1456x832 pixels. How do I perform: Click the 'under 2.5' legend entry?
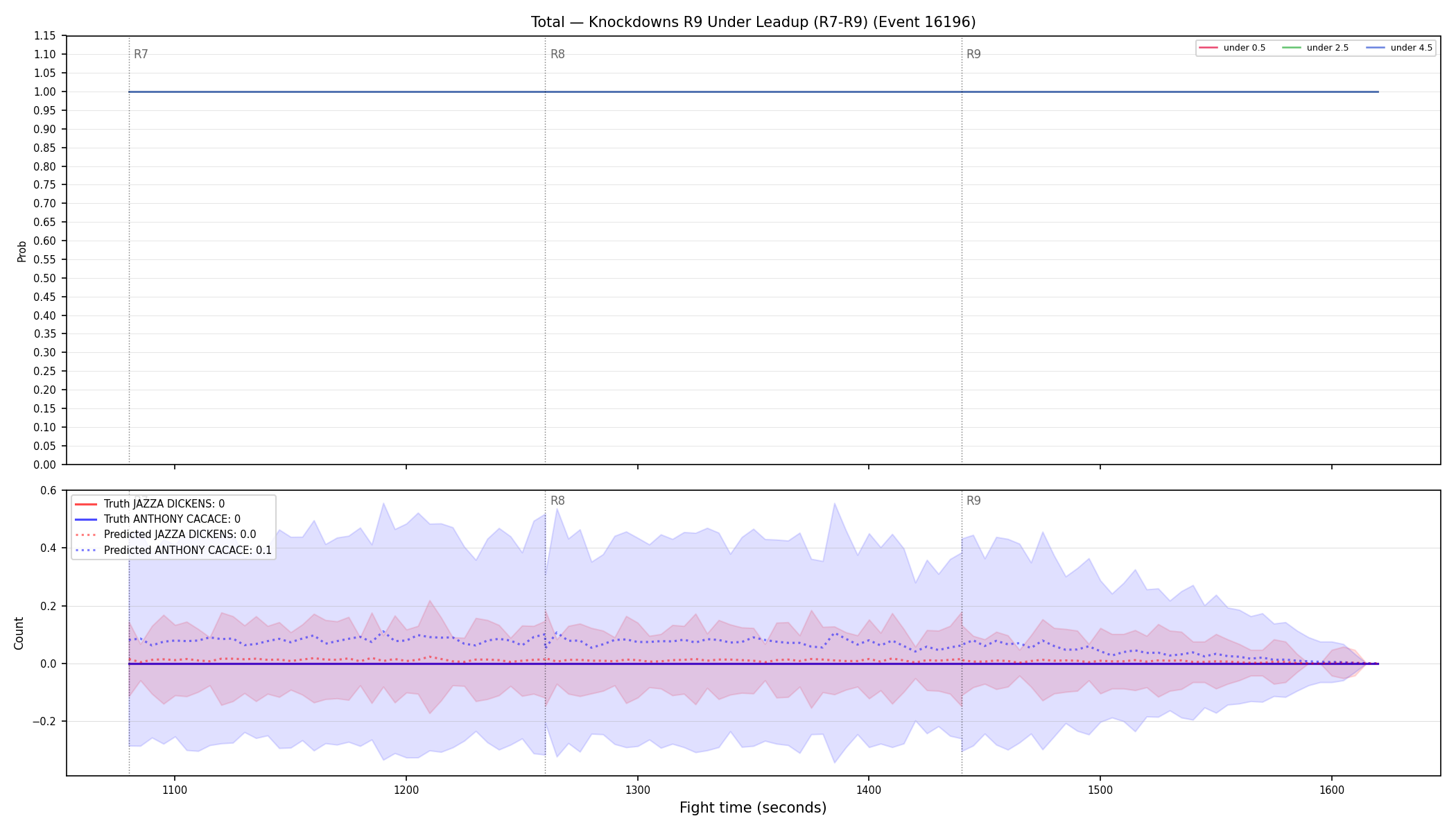1316,48
